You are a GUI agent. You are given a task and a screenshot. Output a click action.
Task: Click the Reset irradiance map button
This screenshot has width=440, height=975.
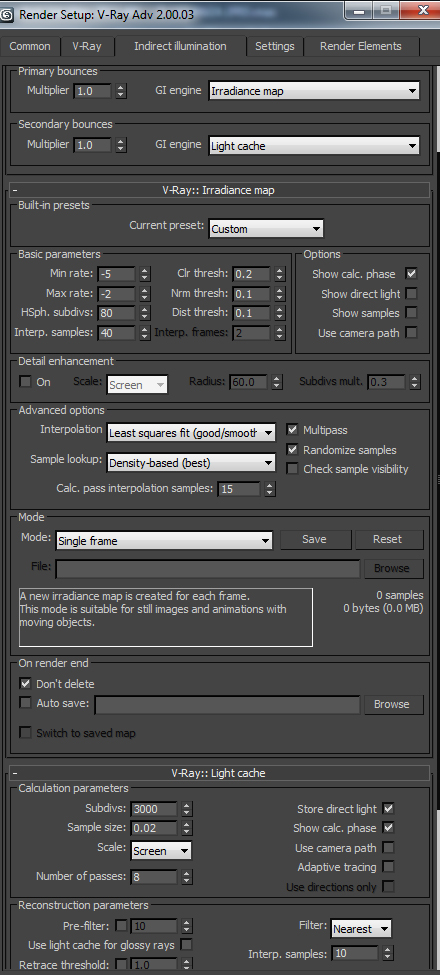(388, 540)
